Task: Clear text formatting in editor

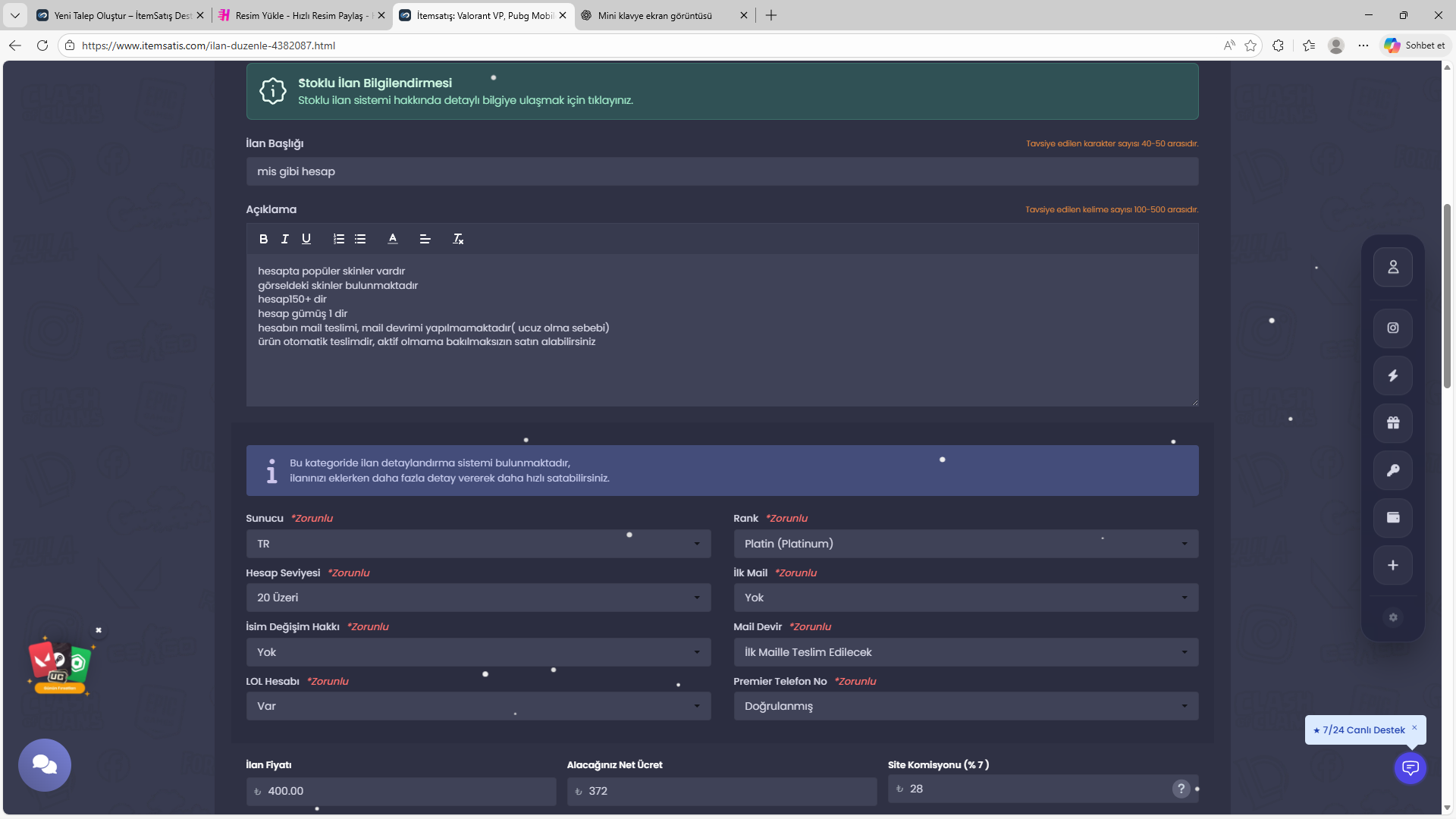Action: [458, 239]
